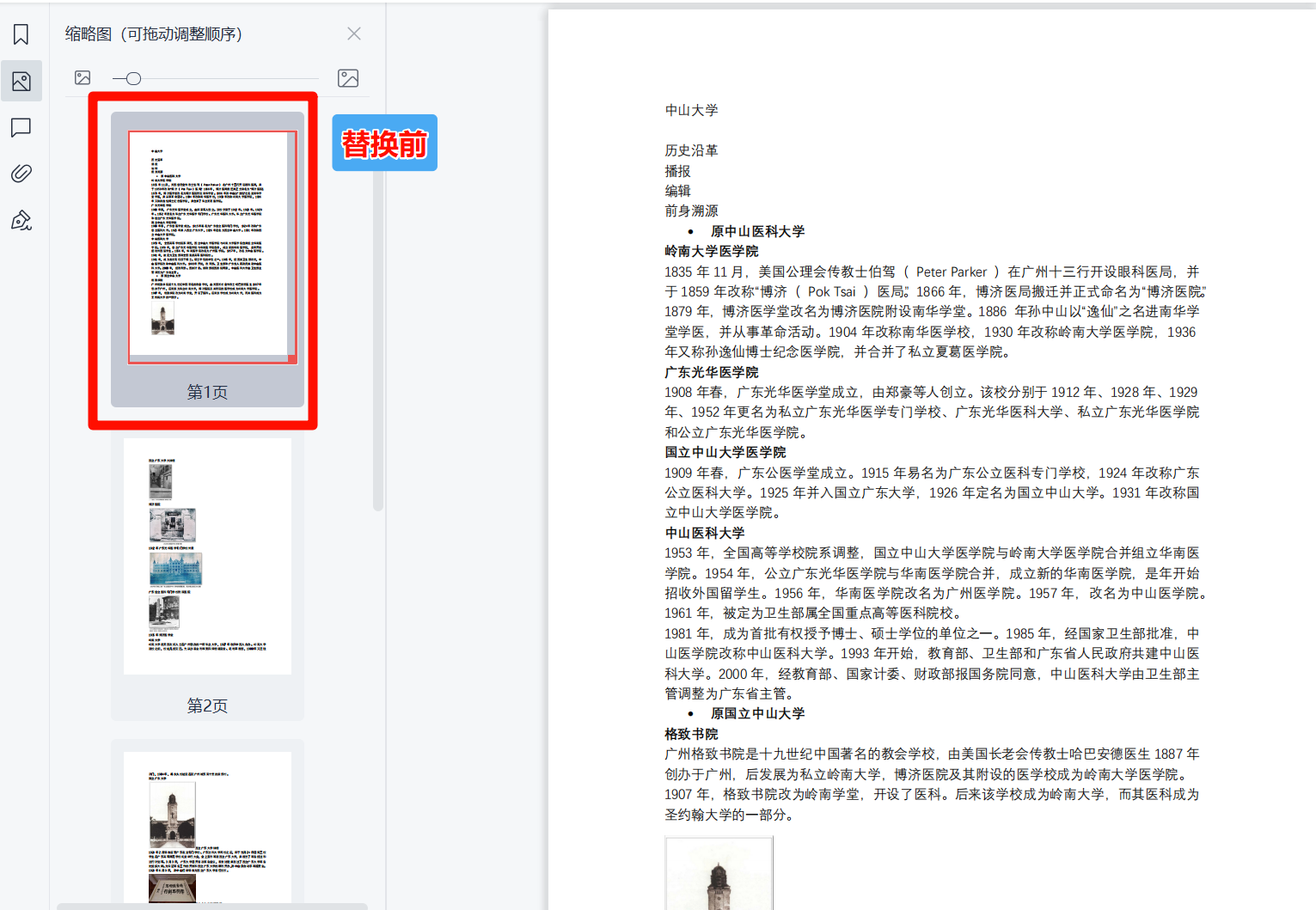Click the small image icon to shrink thumbnails
Screen dimensions: 1316x910
tap(83, 78)
